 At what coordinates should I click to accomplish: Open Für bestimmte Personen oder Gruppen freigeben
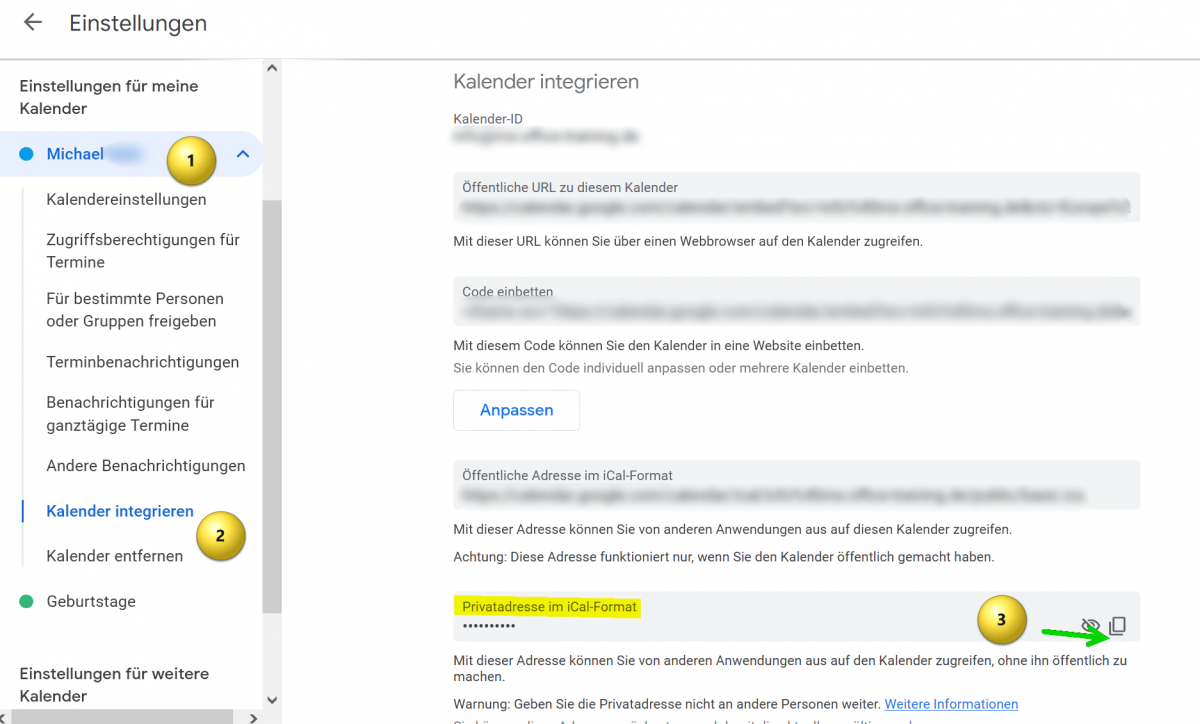coord(135,310)
